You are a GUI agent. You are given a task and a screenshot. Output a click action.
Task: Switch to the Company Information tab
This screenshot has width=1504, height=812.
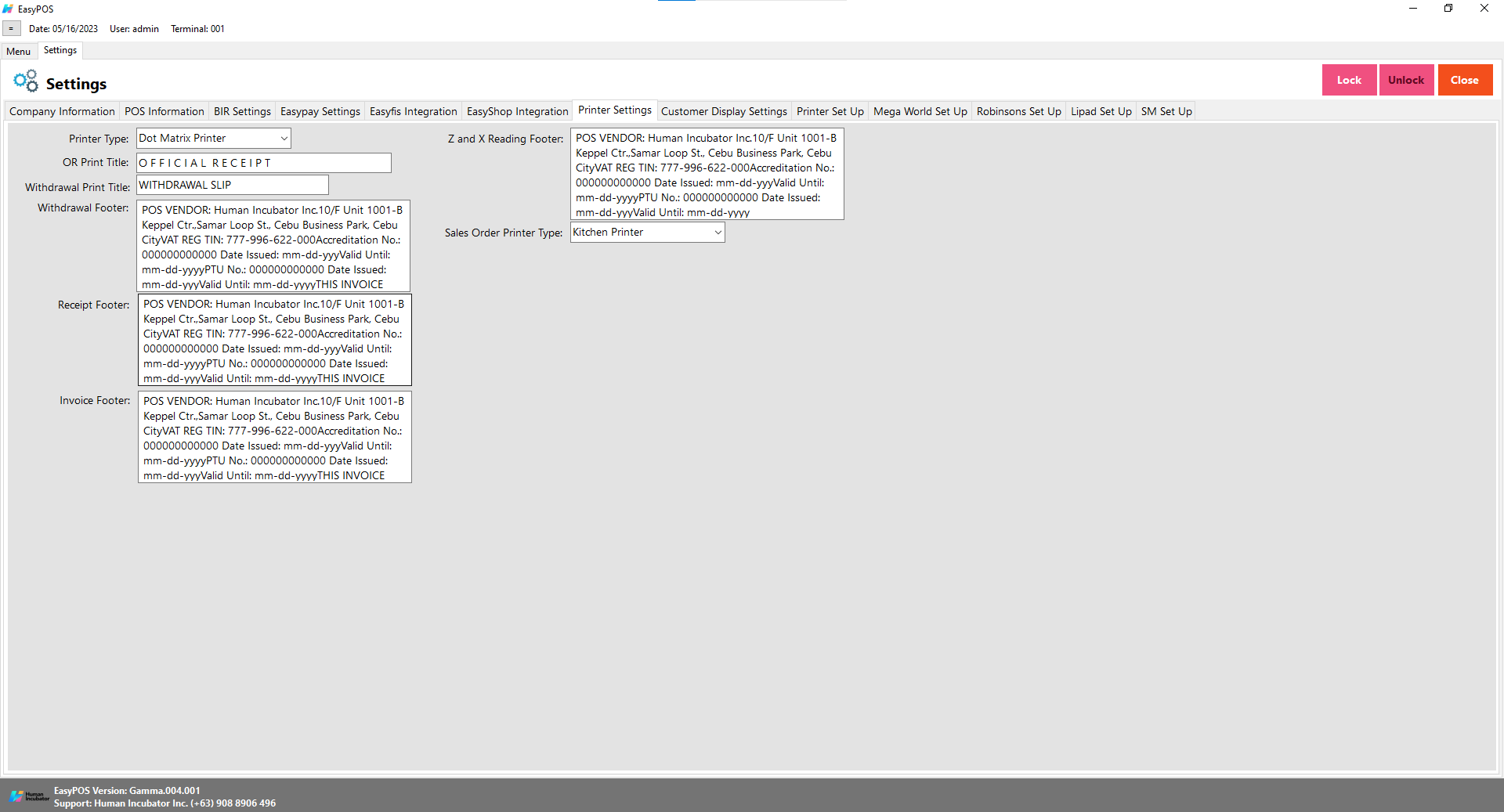point(62,111)
